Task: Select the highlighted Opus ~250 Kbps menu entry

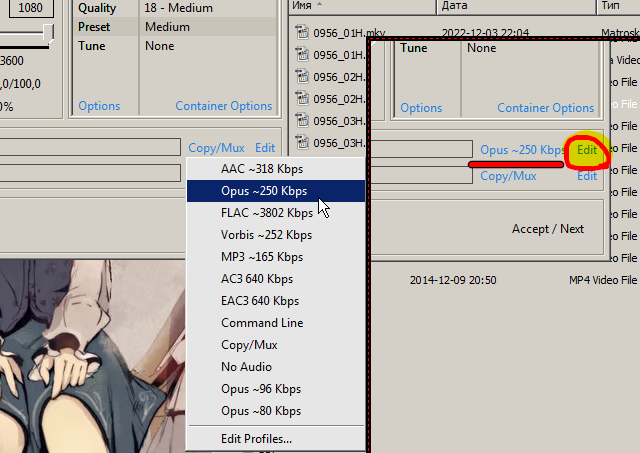Action: point(276,191)
